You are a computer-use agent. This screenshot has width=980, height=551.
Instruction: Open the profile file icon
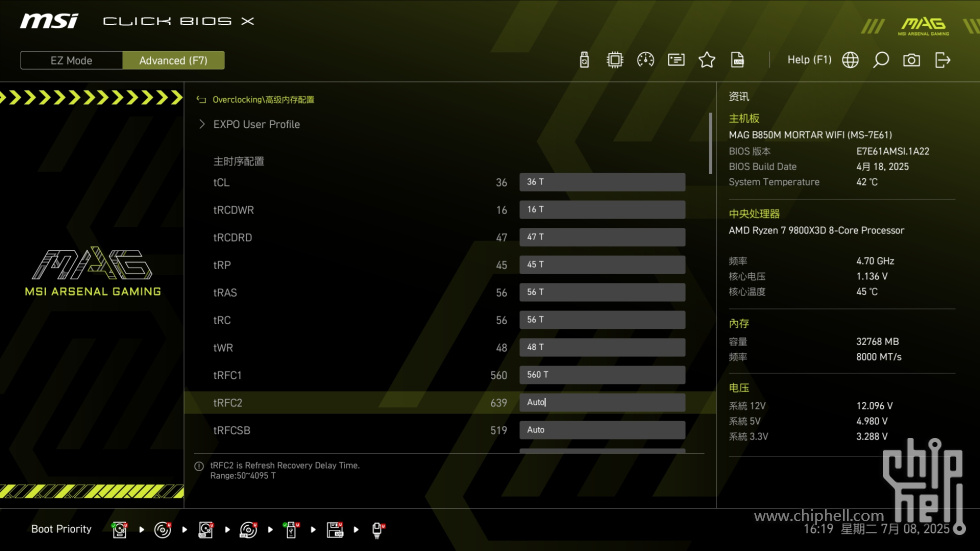738,60
